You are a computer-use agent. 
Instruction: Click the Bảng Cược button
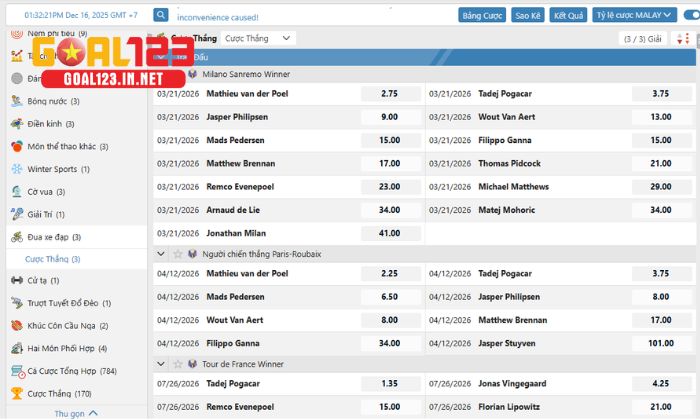483,16
